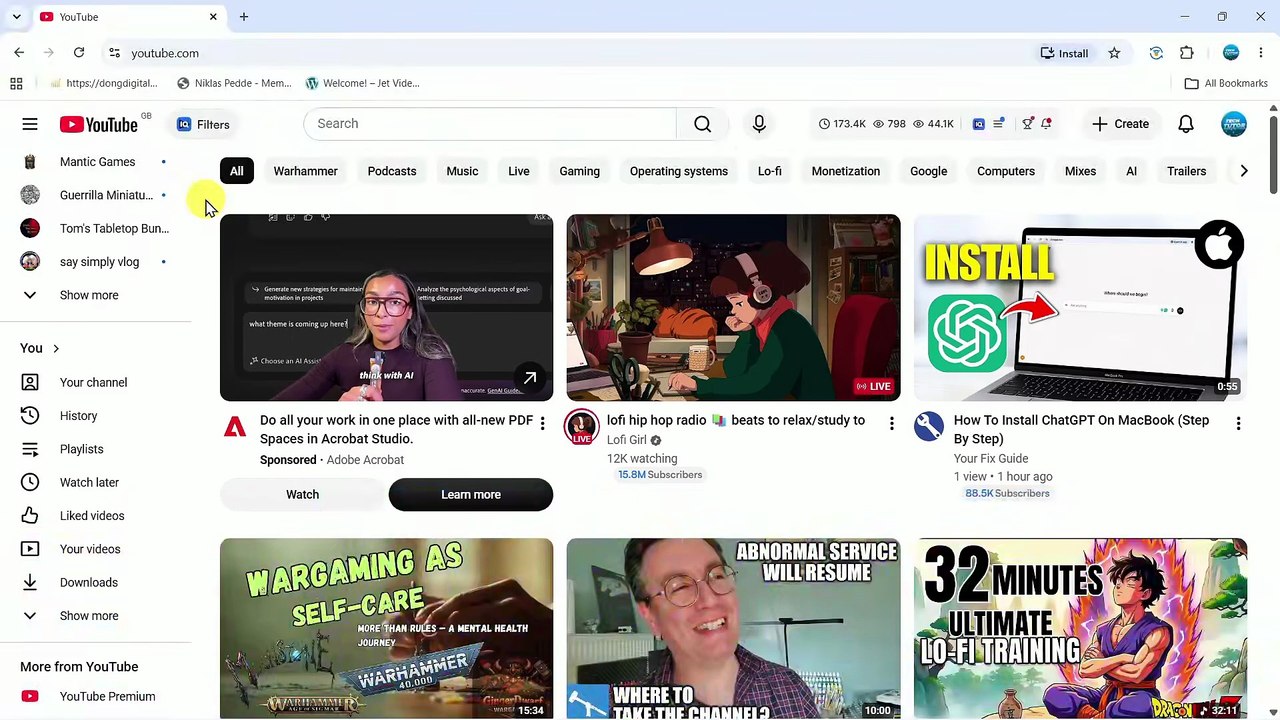Show more category chips with right arrow
This screenshot has height=720, width=1280.
(x=1243, y=171)
